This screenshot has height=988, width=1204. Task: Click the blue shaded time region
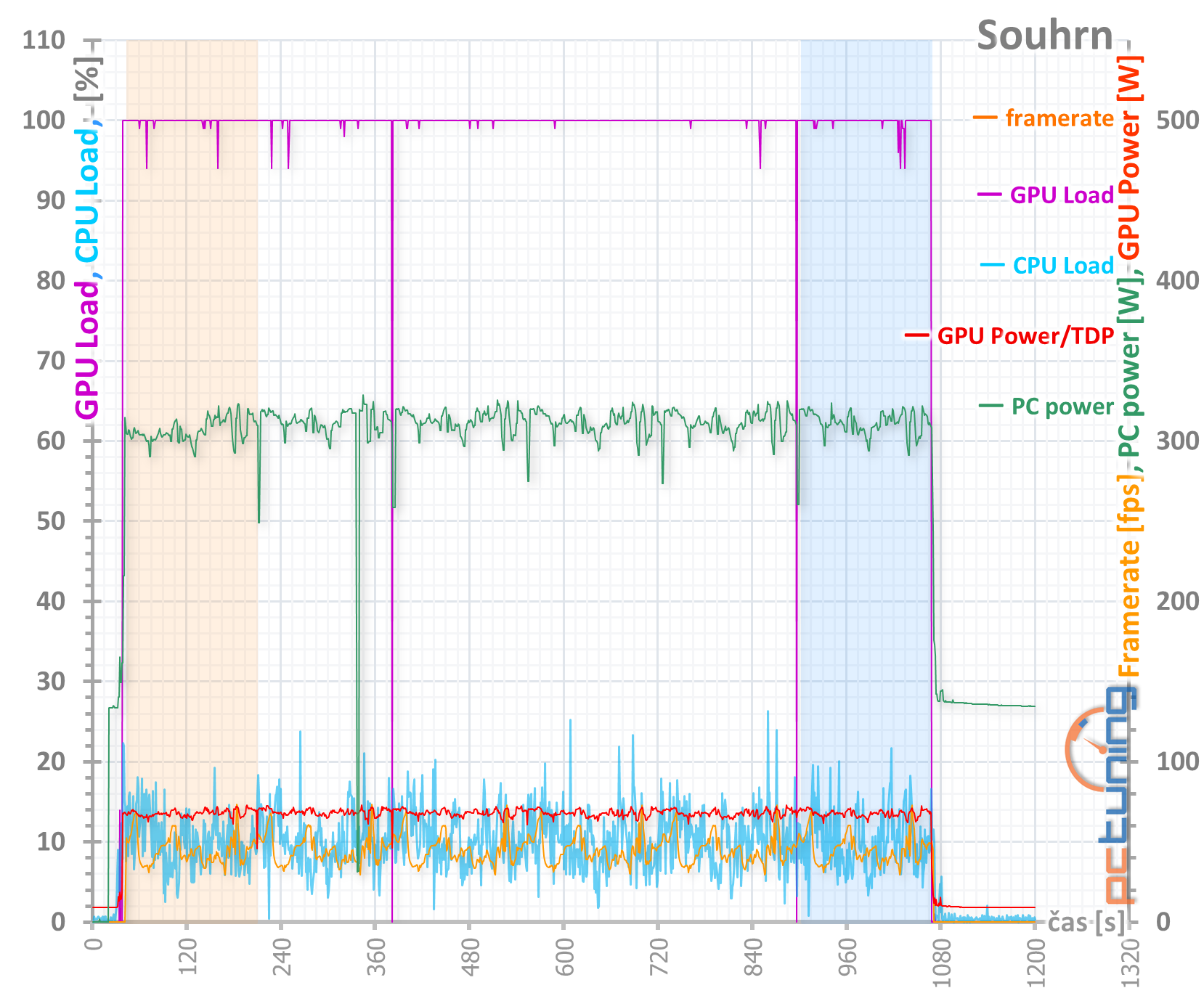866,481
